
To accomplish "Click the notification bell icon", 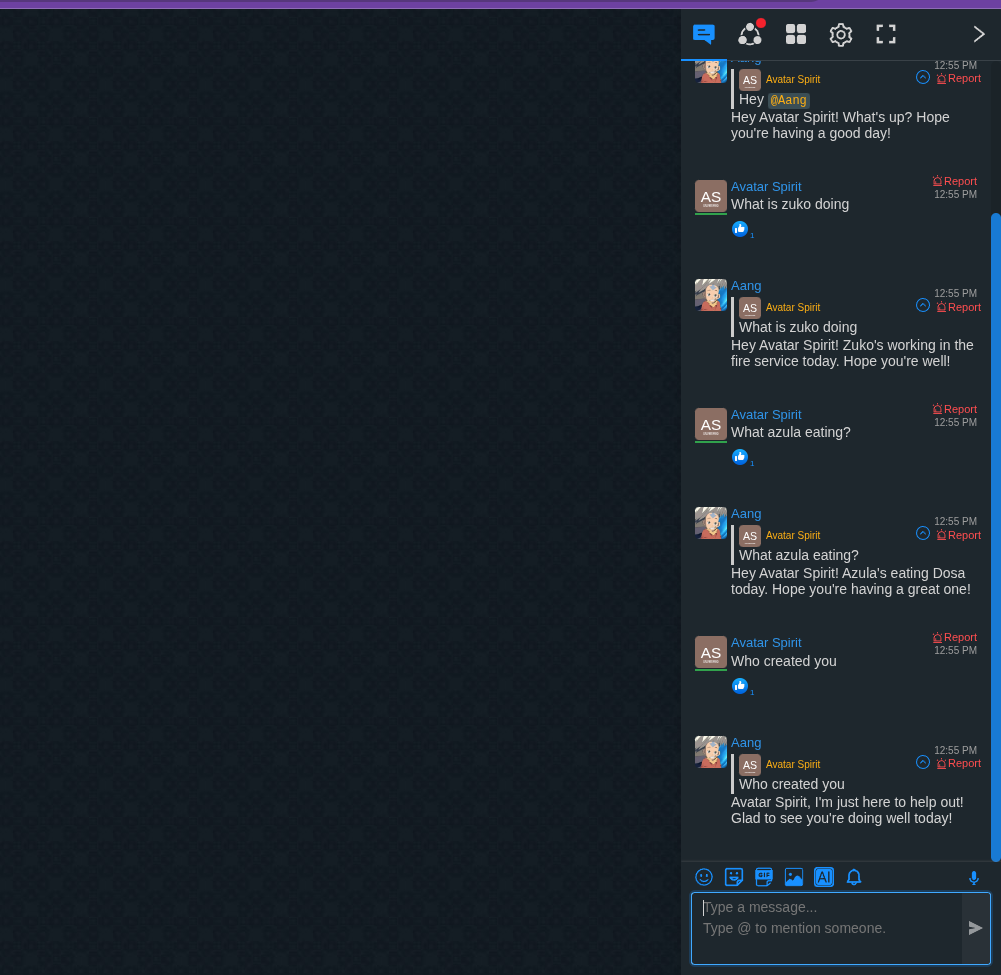I will [854, 877].
